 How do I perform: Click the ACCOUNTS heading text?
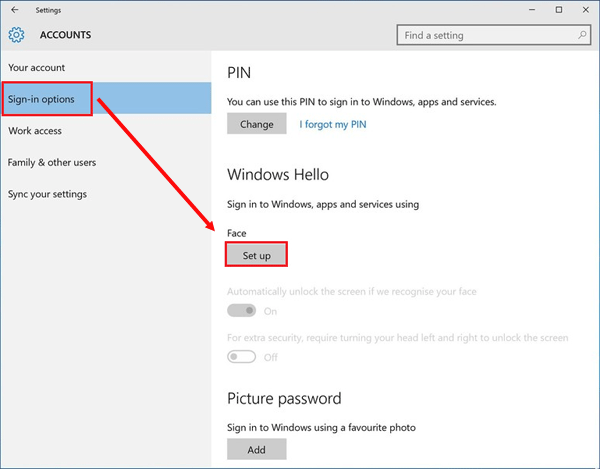(65, 35)
